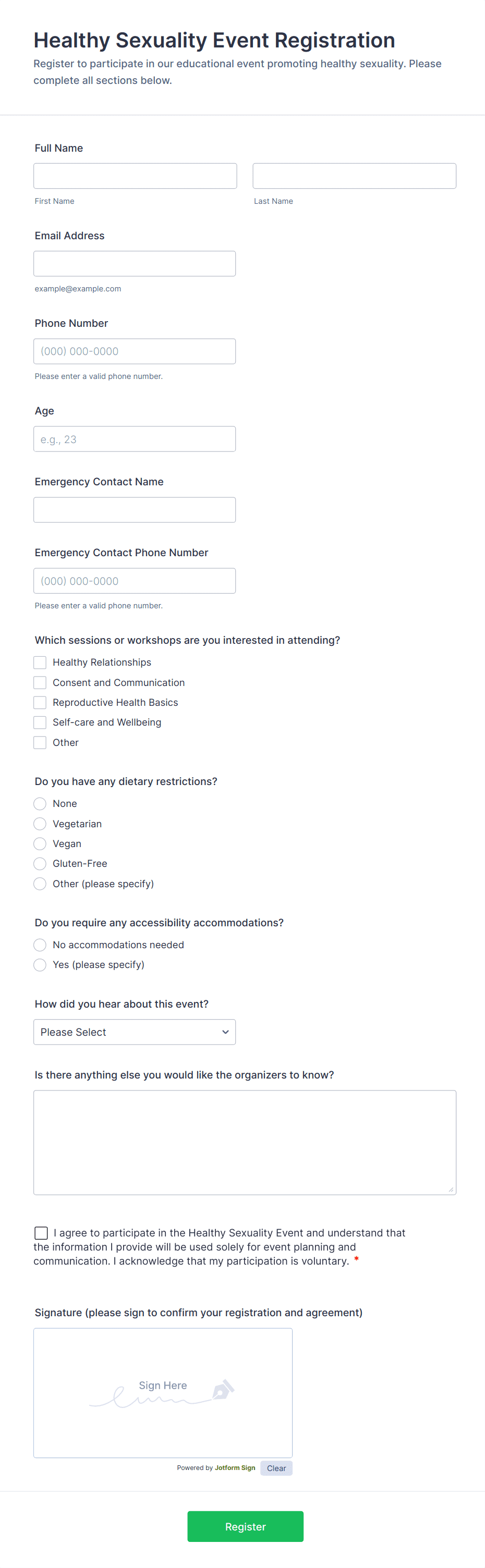Image resolution: width=485 pixels, height=1568 pixels.
Task: Click the organizers' notes text area
Action: 245,1142
